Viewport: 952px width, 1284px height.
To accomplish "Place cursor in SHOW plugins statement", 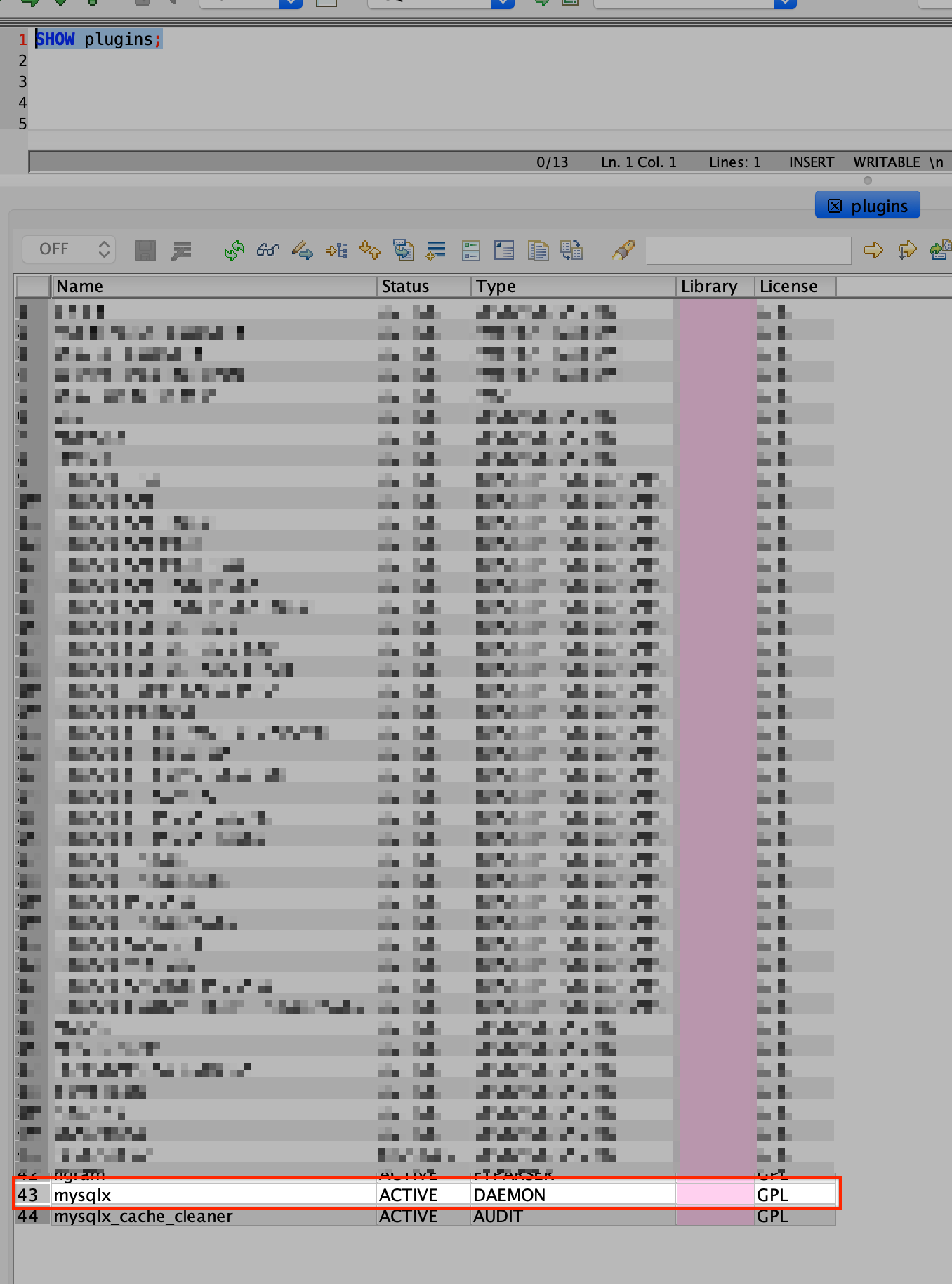I will click(98, 39).
